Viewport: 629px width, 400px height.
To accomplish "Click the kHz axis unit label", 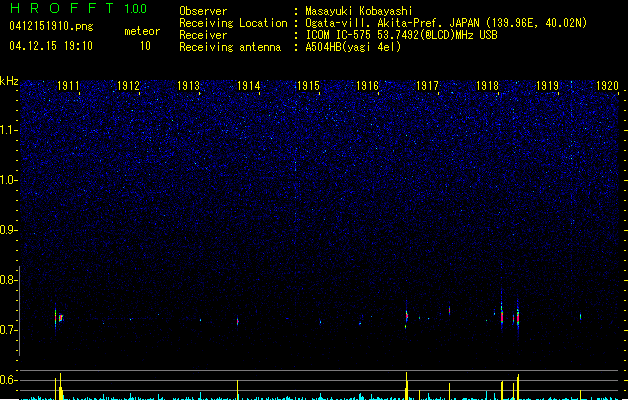I will [x=9, y=81].
